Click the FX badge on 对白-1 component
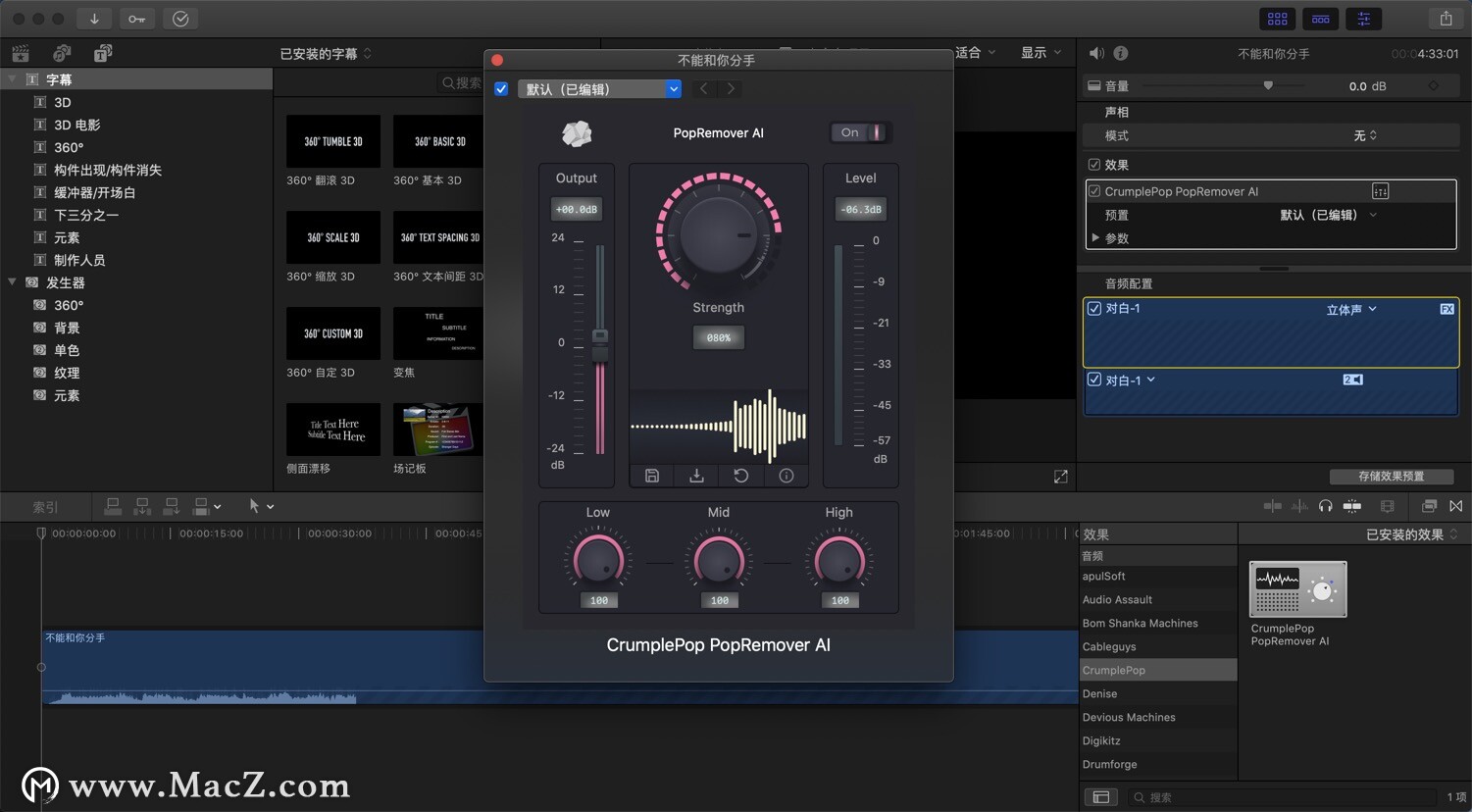Image resolution: width=1472 pixels, height=812 pixels. pos(1447,309)
